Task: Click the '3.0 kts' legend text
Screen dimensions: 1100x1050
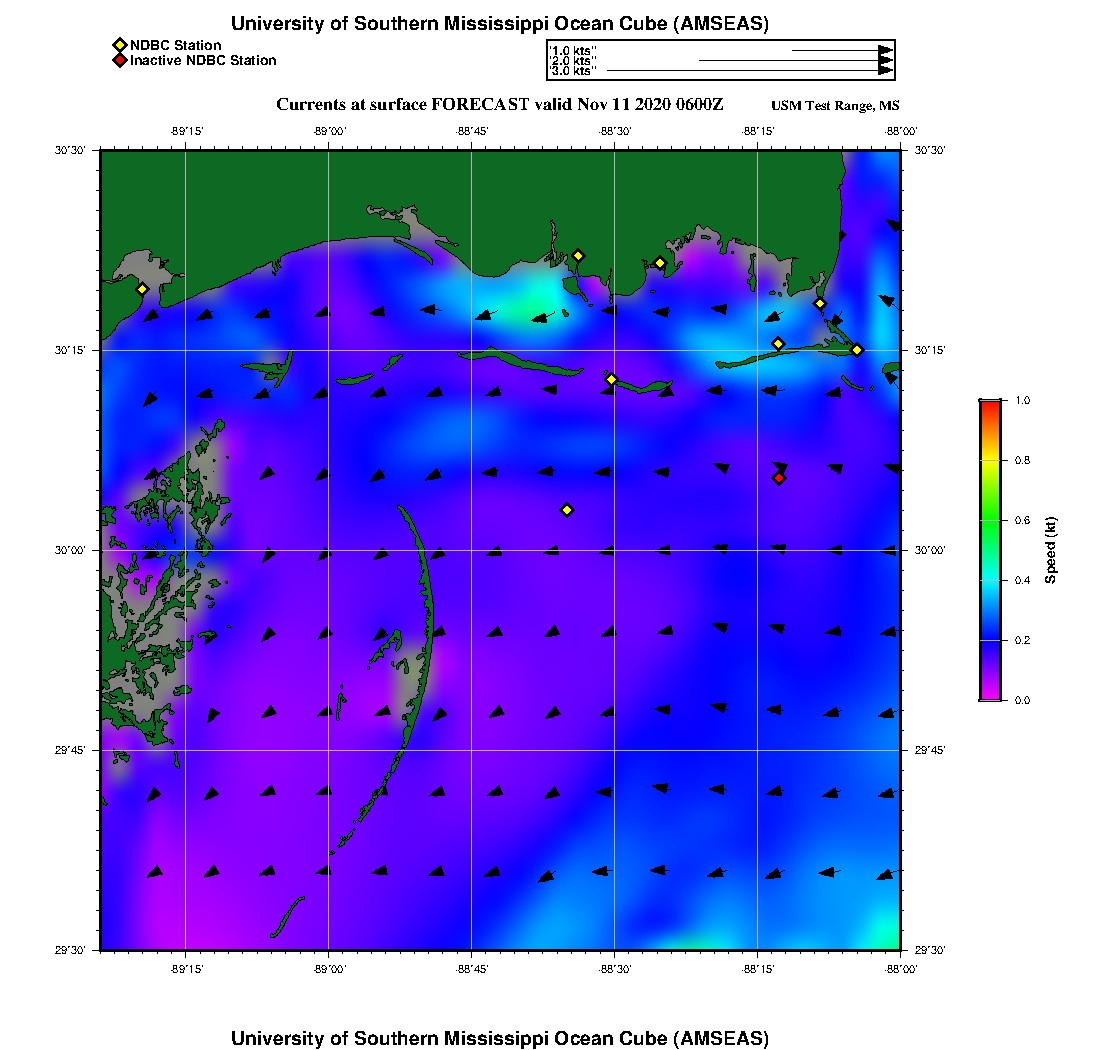Action: 572,71
